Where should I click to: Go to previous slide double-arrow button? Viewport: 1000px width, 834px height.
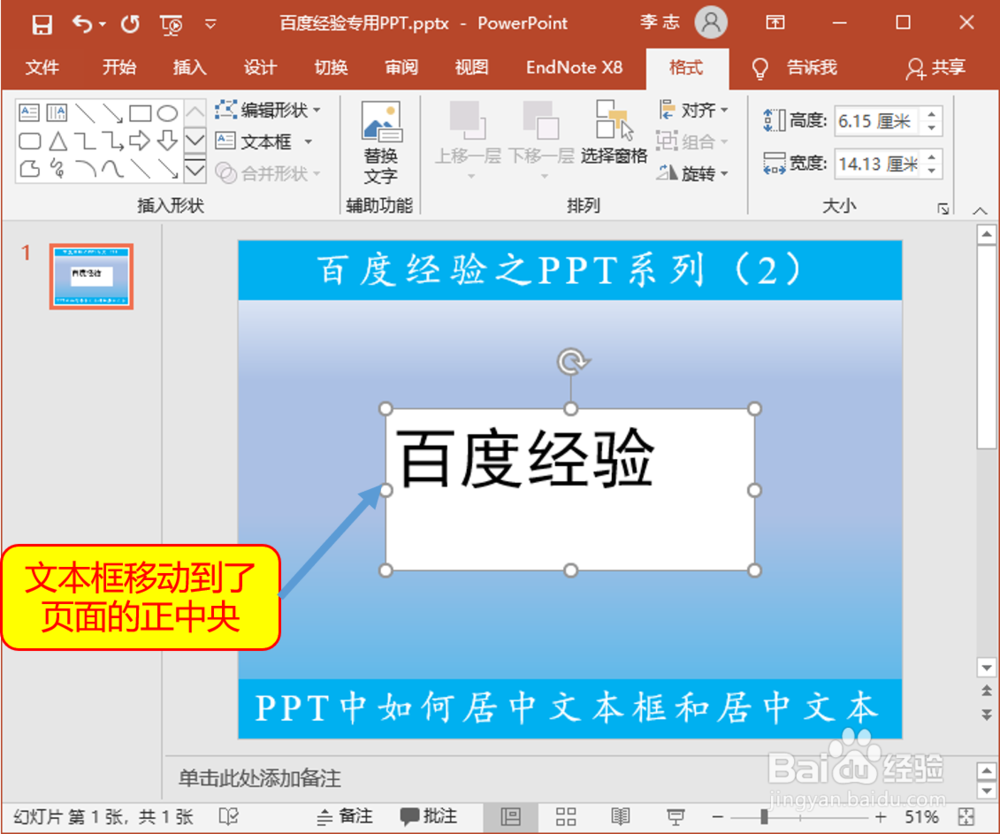coord(987,691)
